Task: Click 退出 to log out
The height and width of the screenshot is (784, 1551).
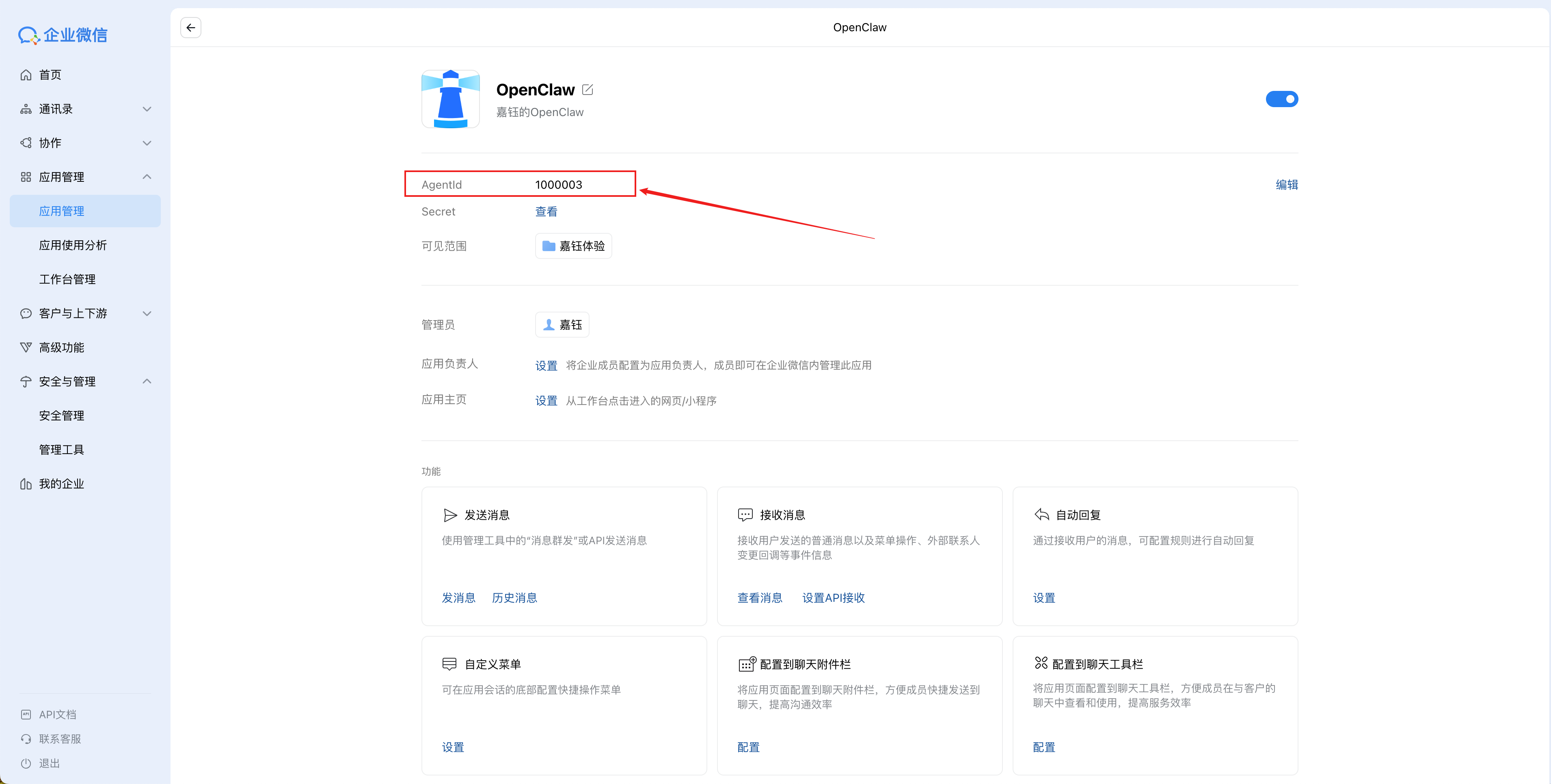Action: [50, 763]
